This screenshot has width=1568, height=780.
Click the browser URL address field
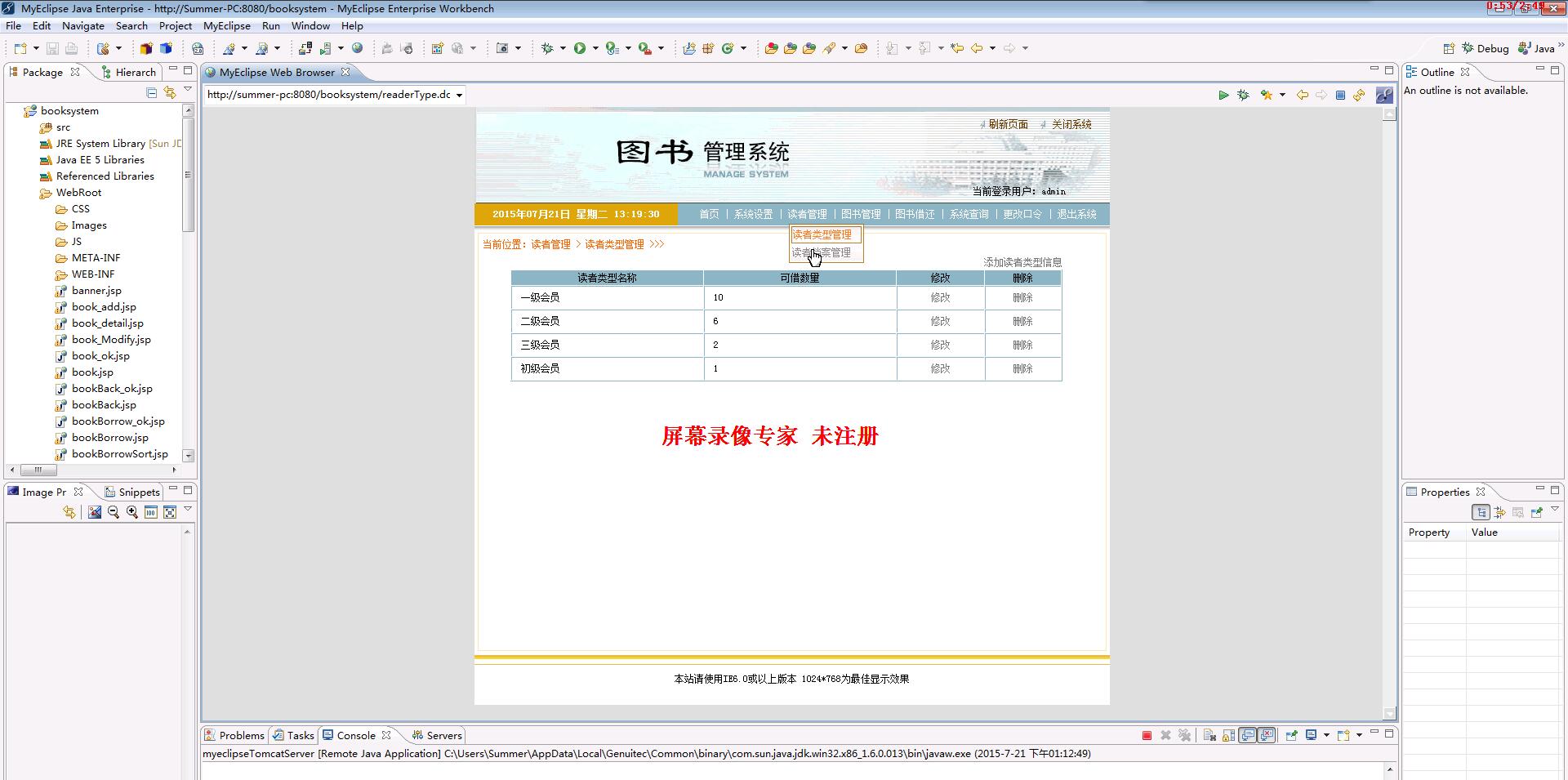click(x=329, y=95)
